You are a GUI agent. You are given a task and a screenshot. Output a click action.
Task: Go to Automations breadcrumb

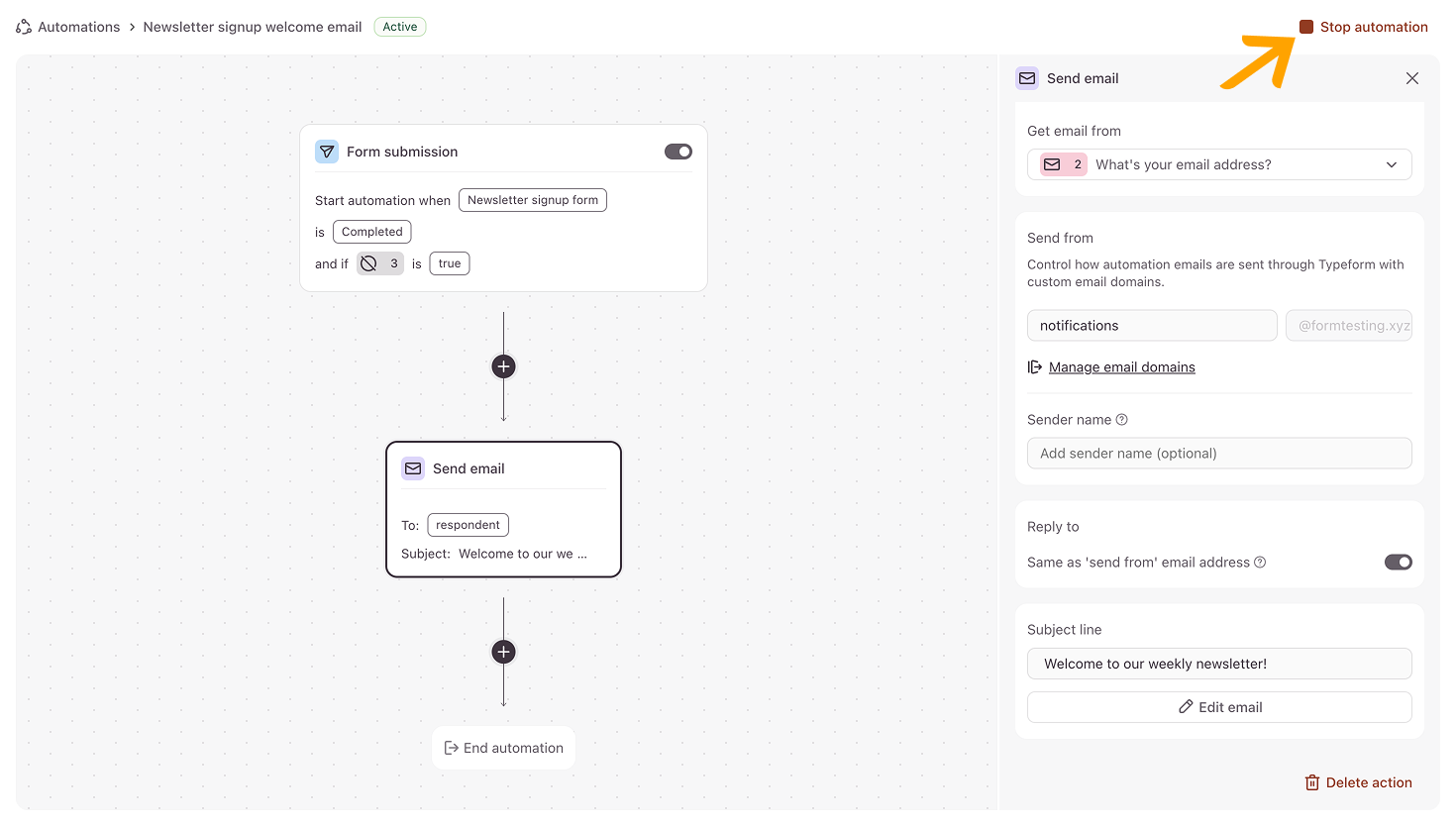[78, 27]
